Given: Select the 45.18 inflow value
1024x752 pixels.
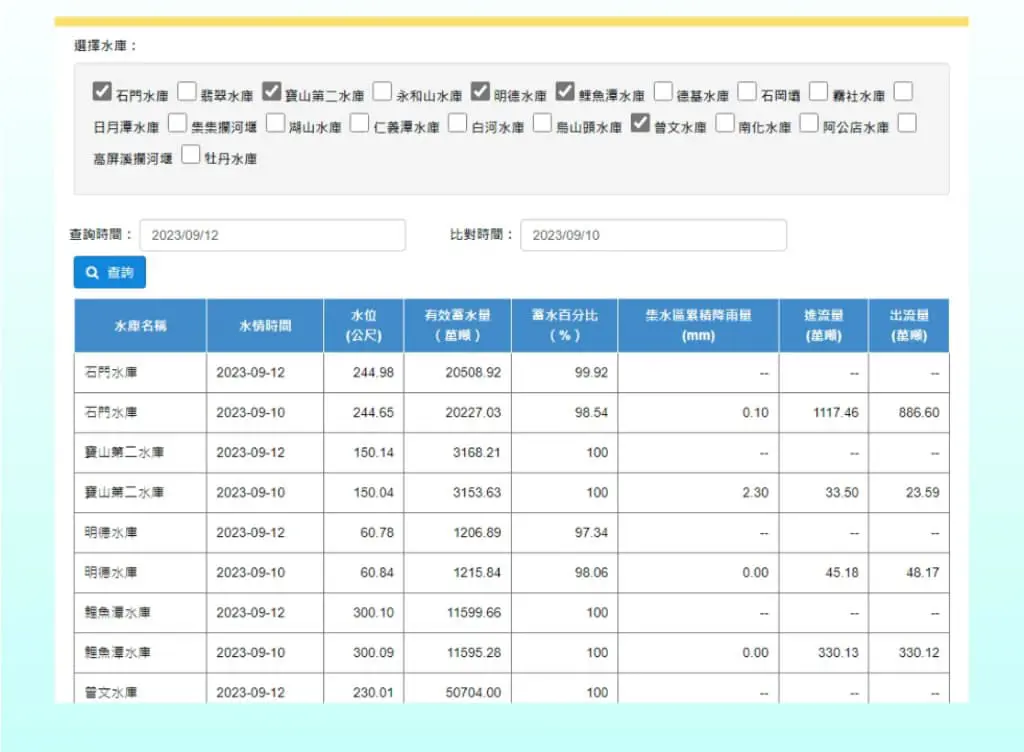Looking at the screenshot, I should pyautogui.click(x=841, y=572).
